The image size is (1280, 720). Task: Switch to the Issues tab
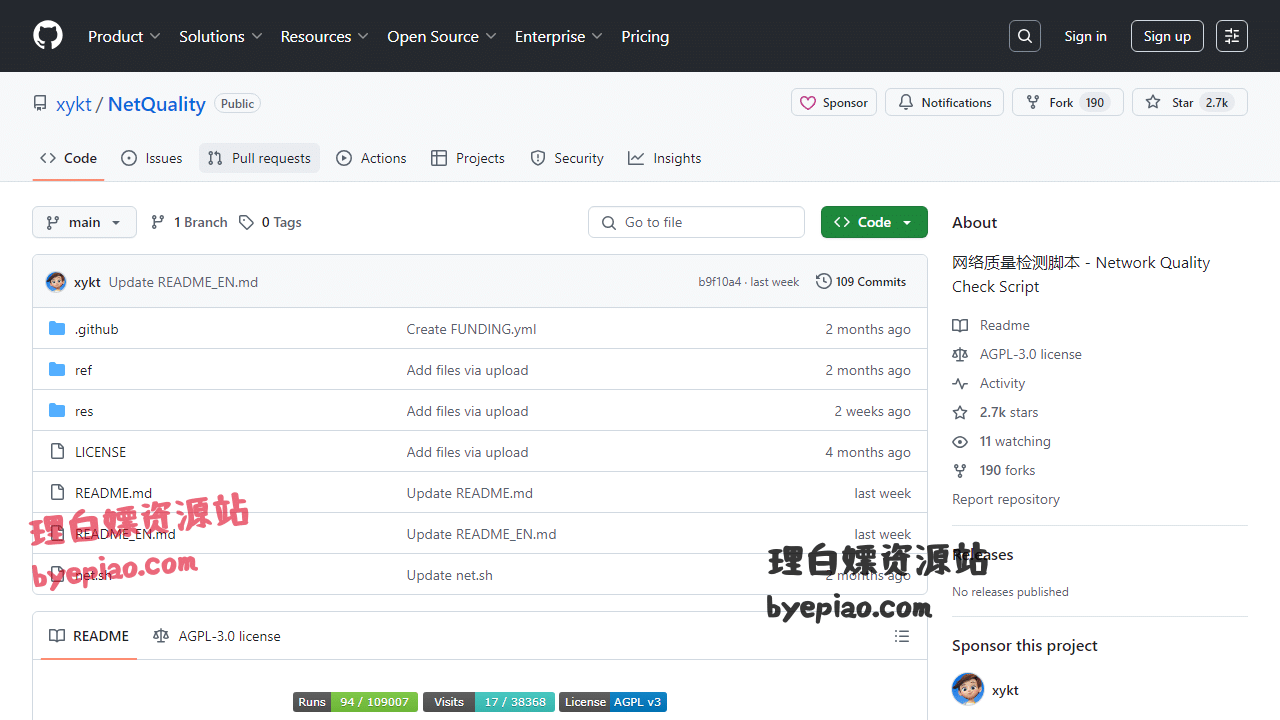point(152,158)
